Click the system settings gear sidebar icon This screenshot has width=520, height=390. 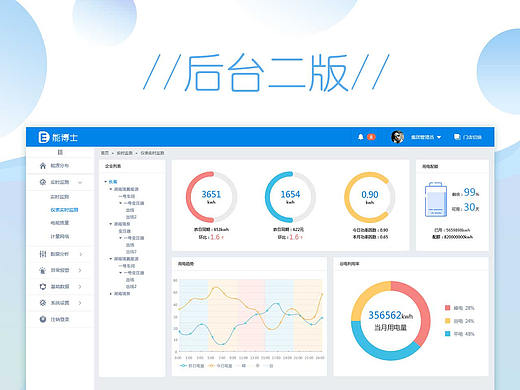coord(43,303)
